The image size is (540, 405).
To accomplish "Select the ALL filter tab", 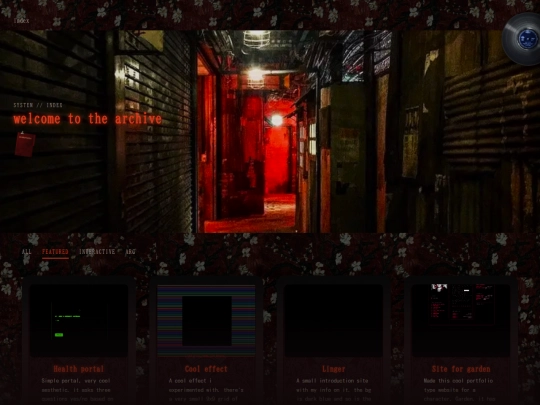I will pyautogui.click(x=27, y=252).
